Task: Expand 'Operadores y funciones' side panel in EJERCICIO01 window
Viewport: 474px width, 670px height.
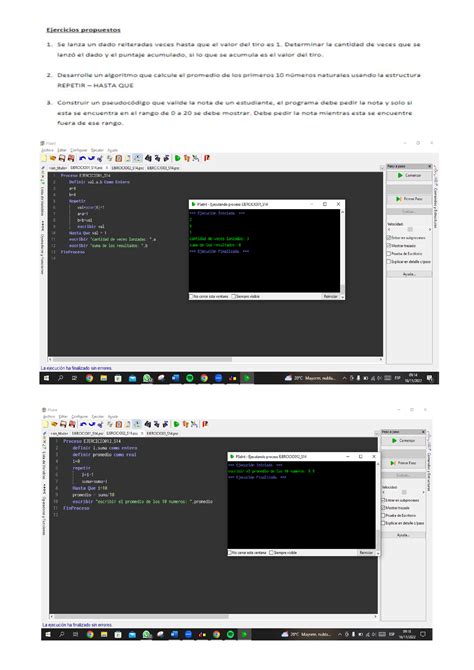Action: [42, 254]
